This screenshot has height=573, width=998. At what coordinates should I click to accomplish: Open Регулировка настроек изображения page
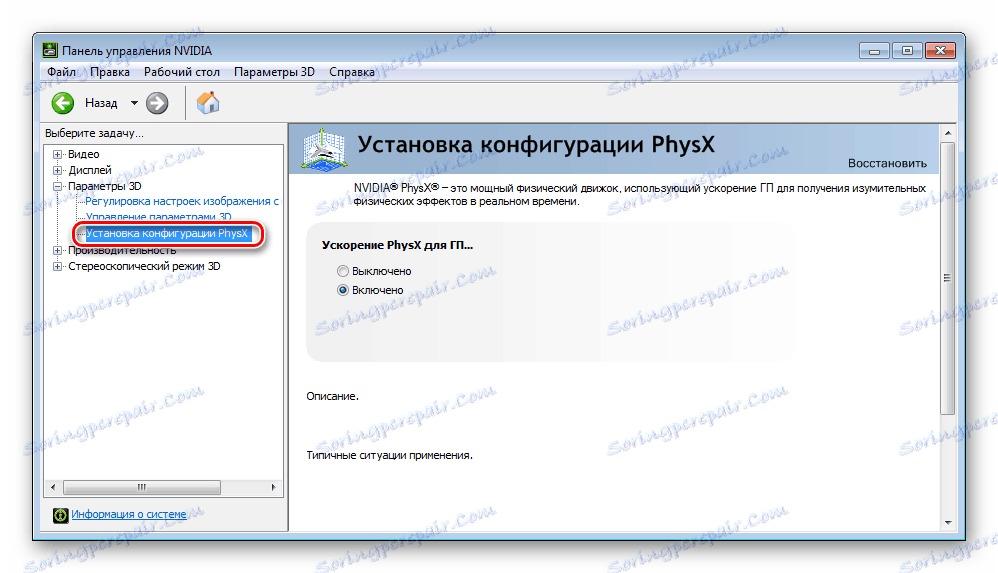182,201
